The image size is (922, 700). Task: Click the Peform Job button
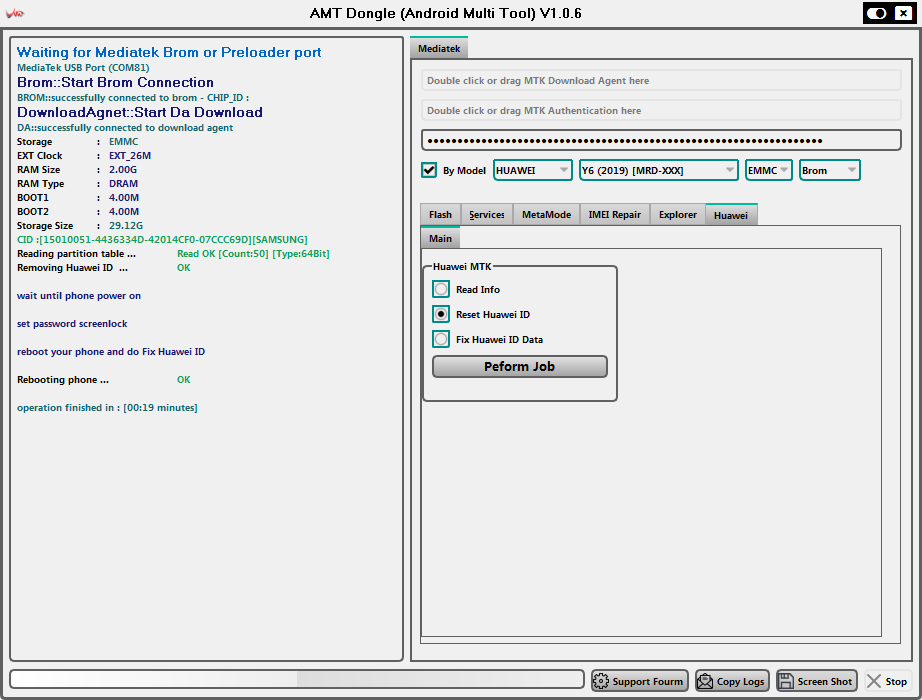point(519,367)
